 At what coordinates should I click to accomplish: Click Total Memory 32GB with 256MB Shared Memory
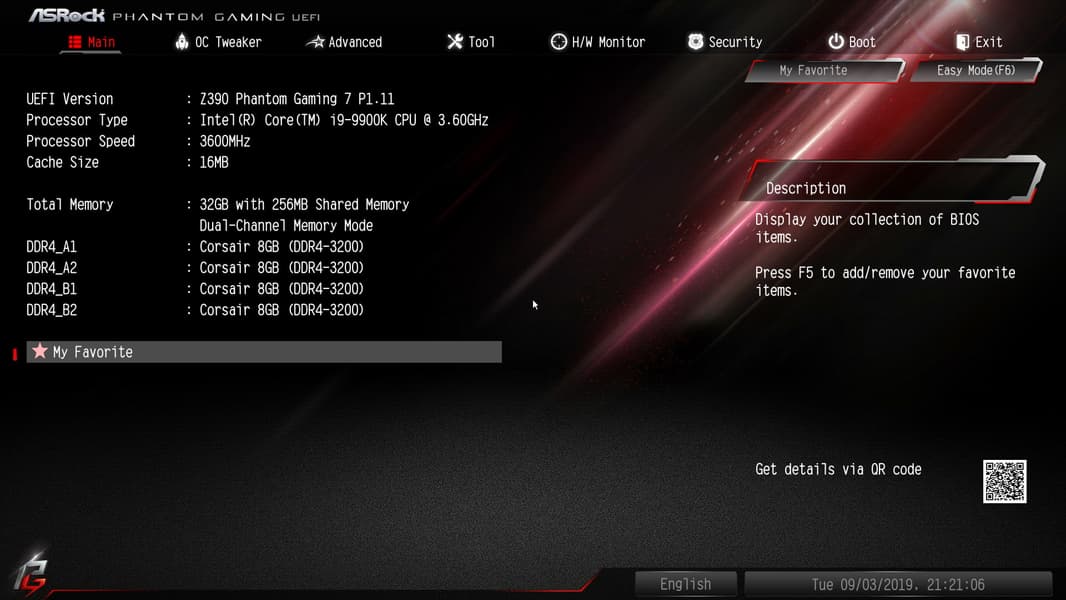click(304, 205)
